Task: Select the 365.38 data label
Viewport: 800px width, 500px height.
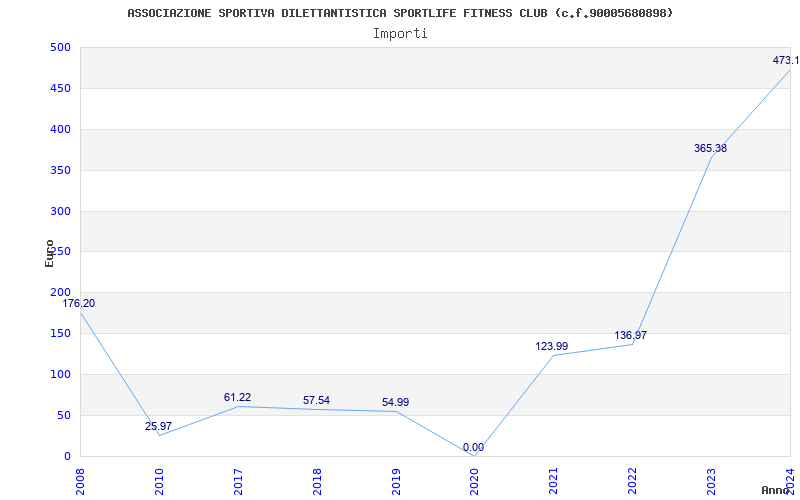Action: click(x=710, y=148)
